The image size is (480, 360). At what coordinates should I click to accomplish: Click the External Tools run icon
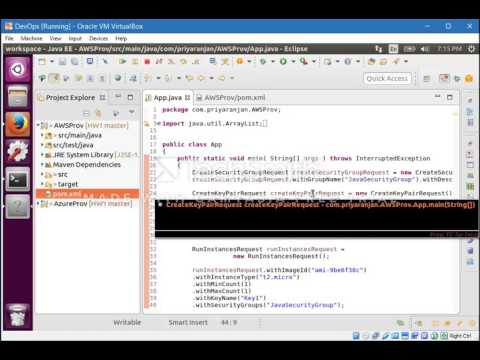point(304,61)
